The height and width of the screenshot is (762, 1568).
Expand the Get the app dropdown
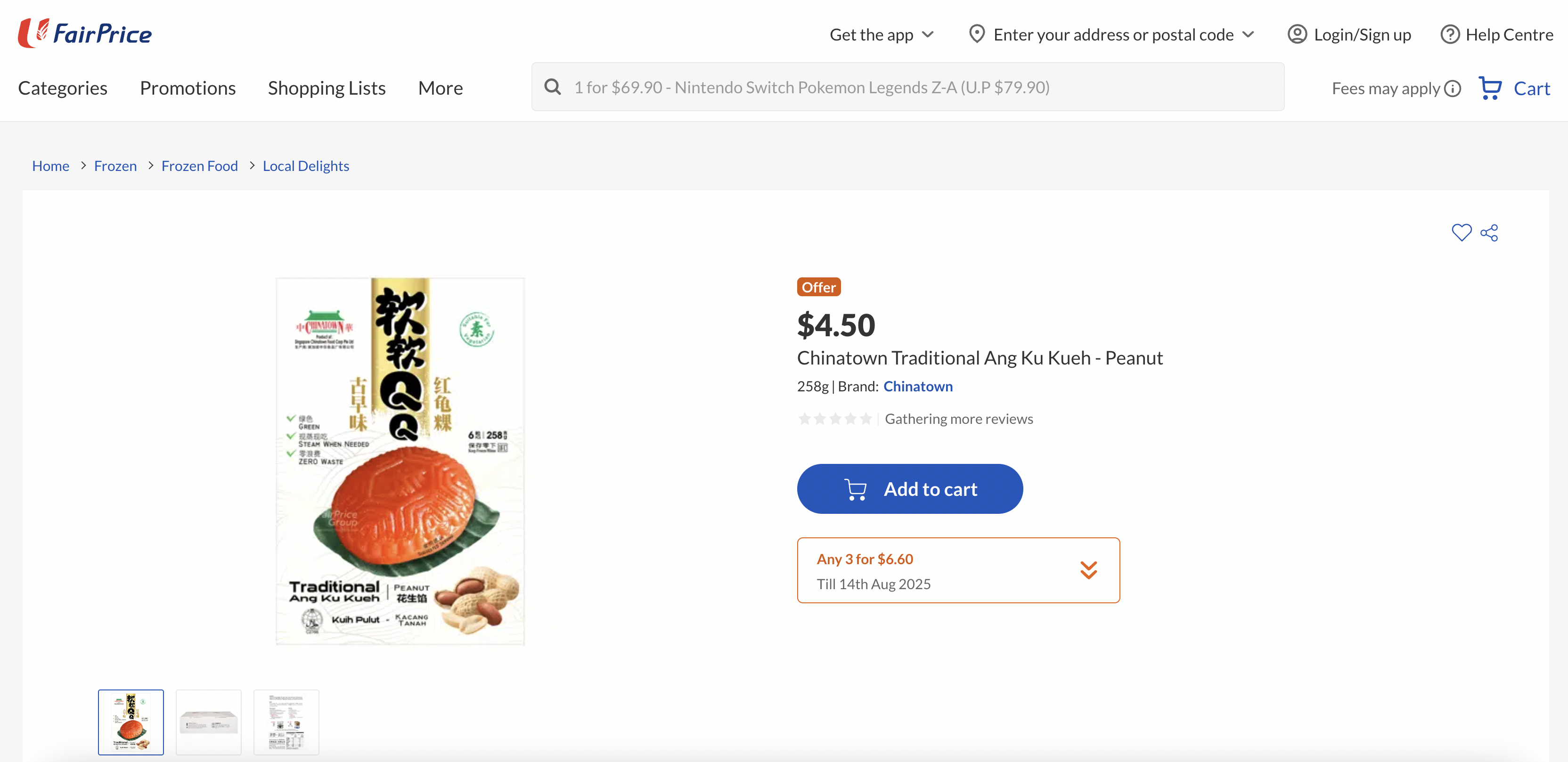point(882,35)
